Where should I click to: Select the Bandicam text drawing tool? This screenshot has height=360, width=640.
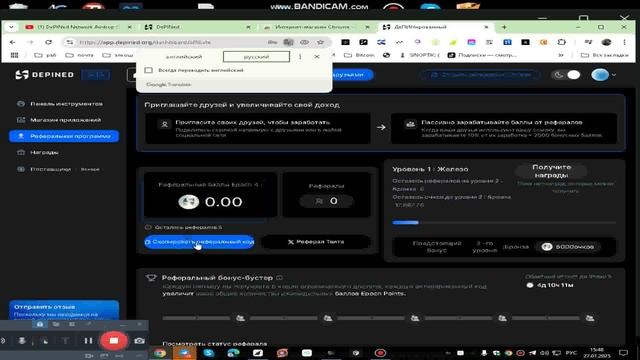click(x=65, y=340)
